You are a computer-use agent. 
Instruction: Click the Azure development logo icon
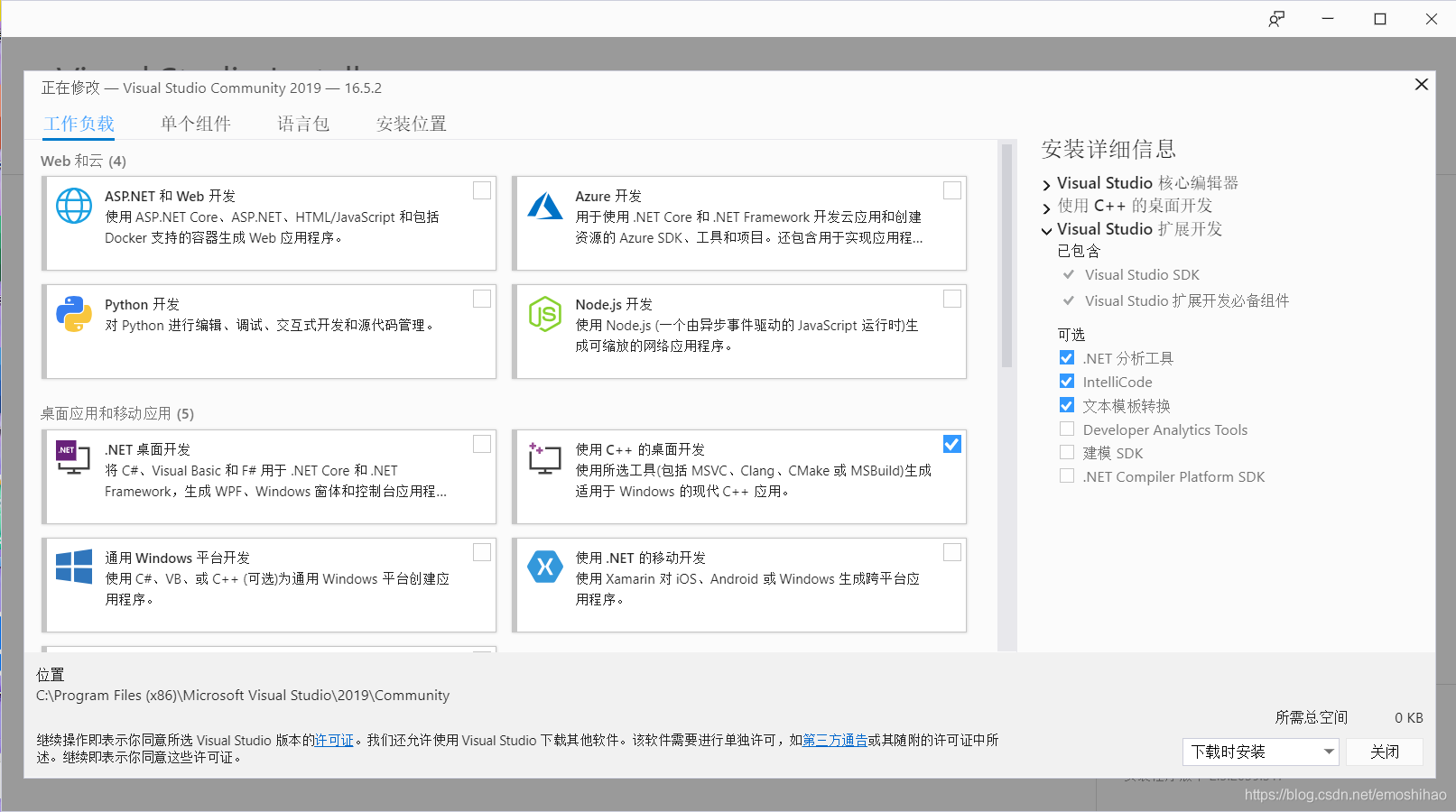click(545, 206)
